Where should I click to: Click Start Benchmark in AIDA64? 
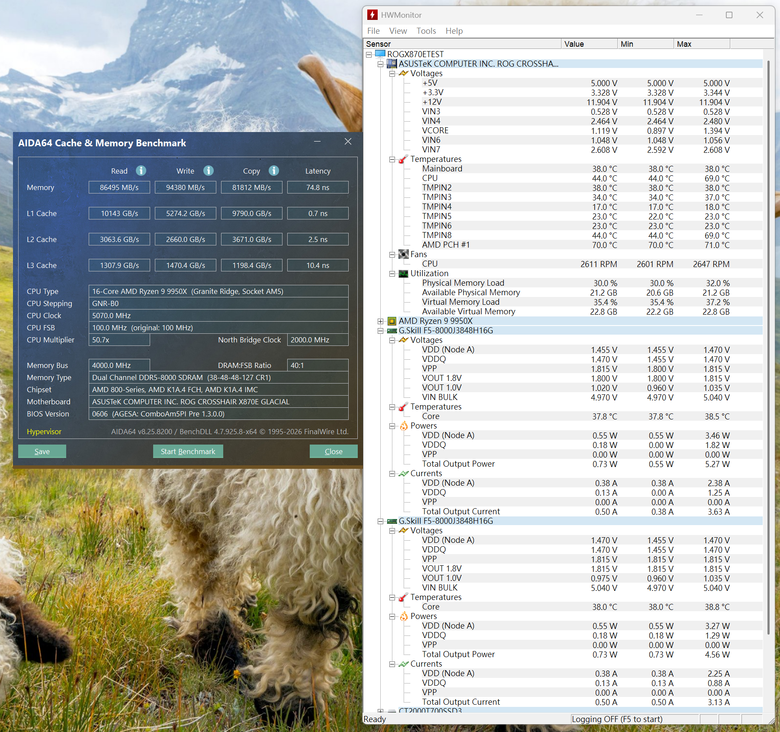coord(188,452)
